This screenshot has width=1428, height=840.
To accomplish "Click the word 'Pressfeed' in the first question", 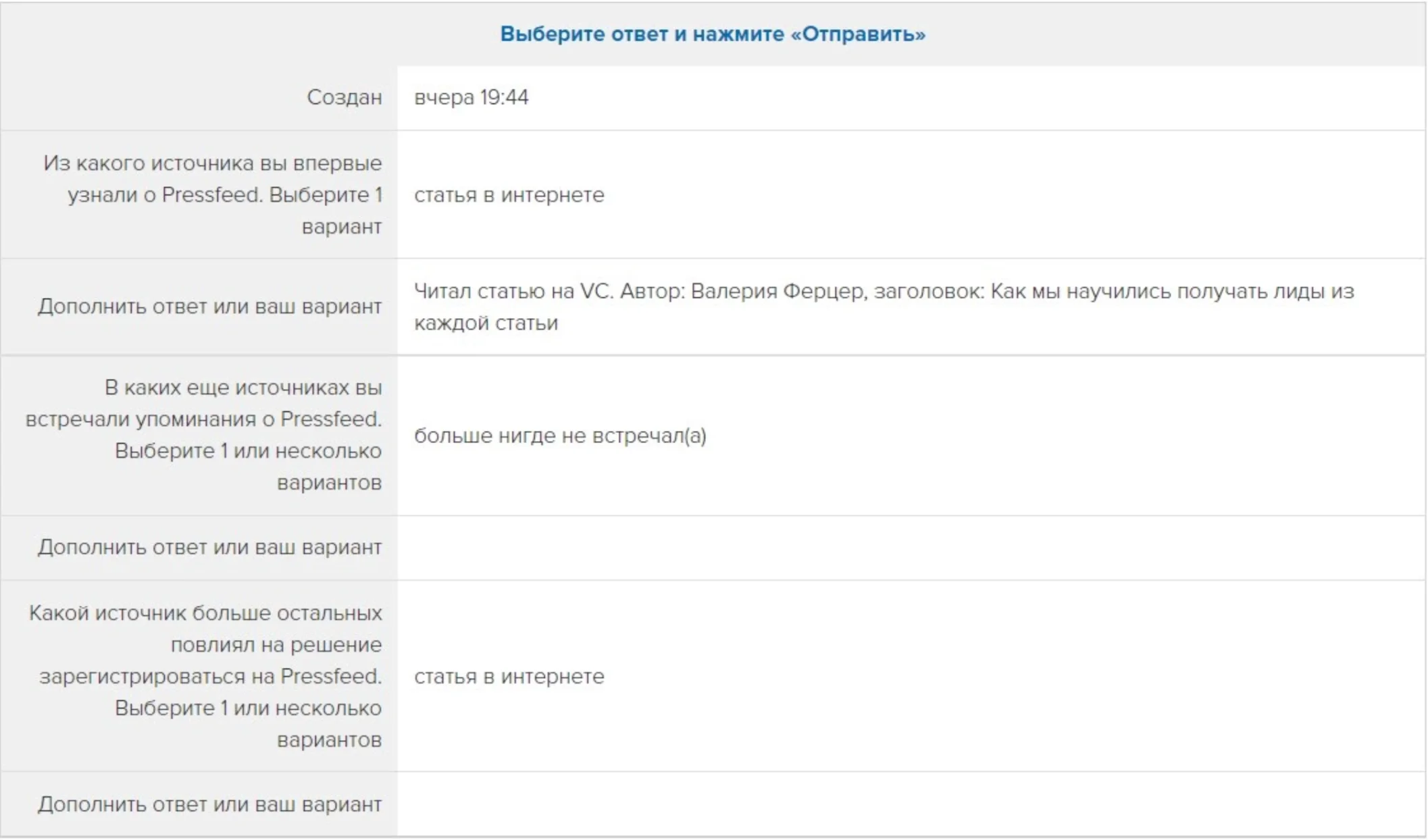I will 212,195.
